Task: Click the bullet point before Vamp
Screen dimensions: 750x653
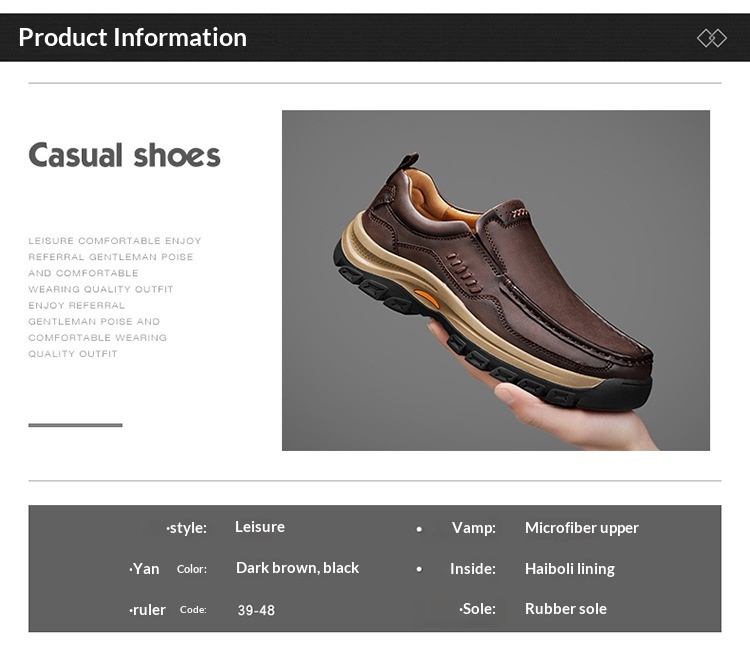Action: [x=418, y=528]
